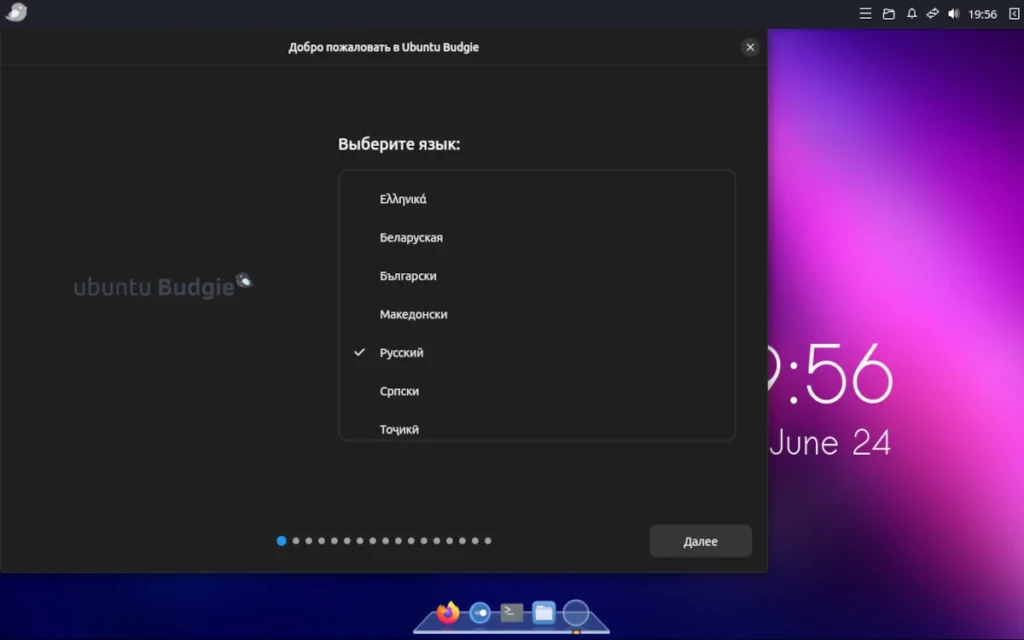Viewport: 1024px width, 640px height.
Task: Select the checked Русский language row
Action: tap(537, 353)
